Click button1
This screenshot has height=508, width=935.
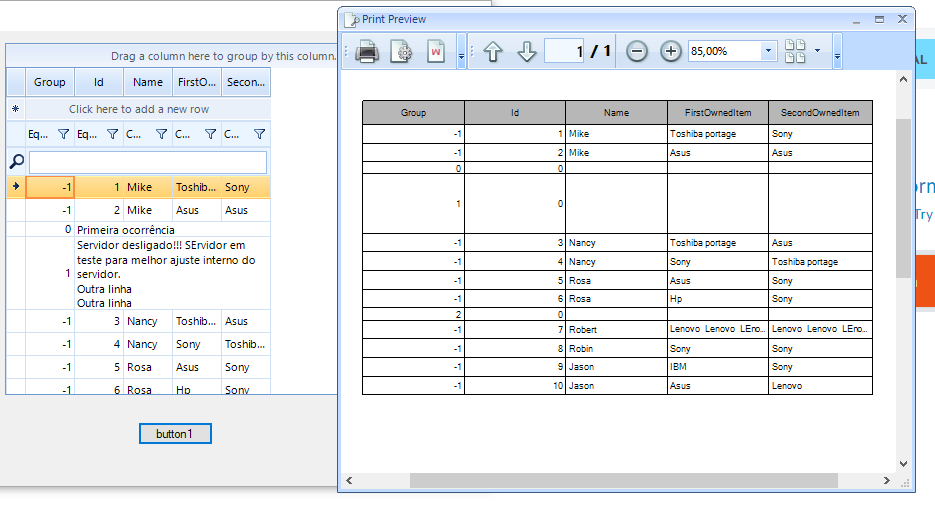[x=175, y=434]
